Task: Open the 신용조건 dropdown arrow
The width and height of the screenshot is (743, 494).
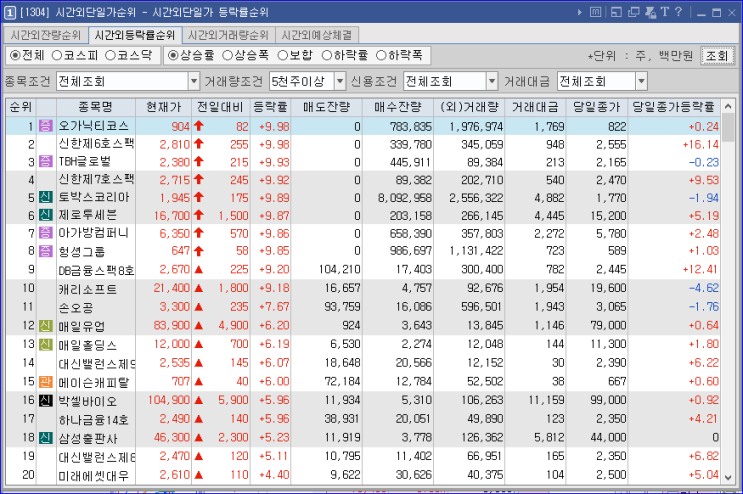Action: click(x=492, y=81)
